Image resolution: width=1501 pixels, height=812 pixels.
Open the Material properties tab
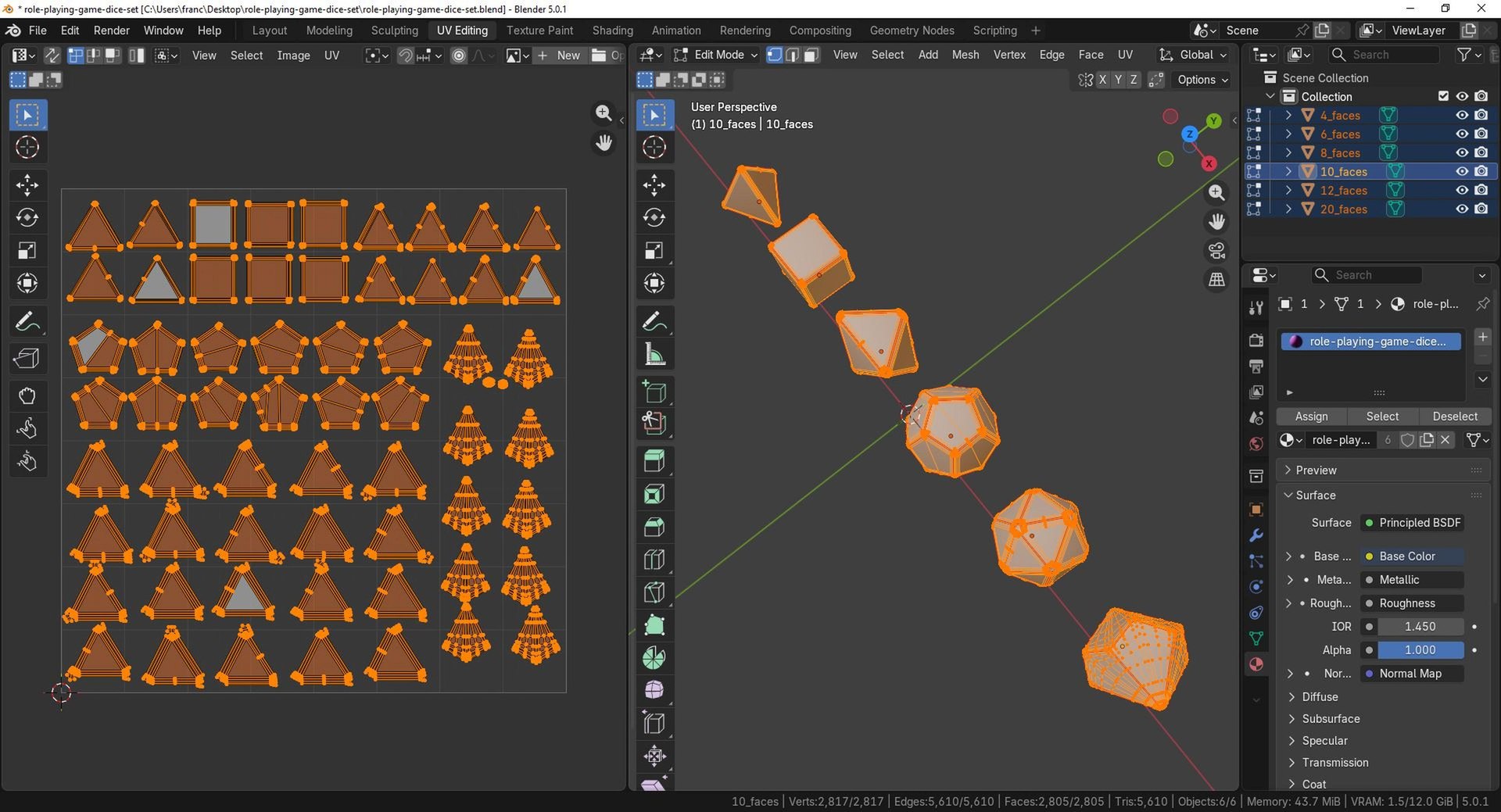pos(1256,664)
